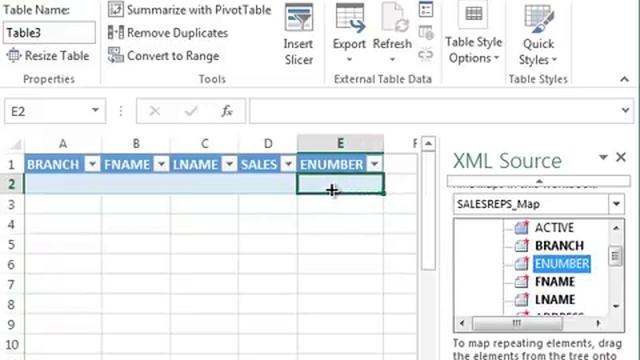Select the BRANCH element in XML tree
The image size is (640, 360).
559,245
